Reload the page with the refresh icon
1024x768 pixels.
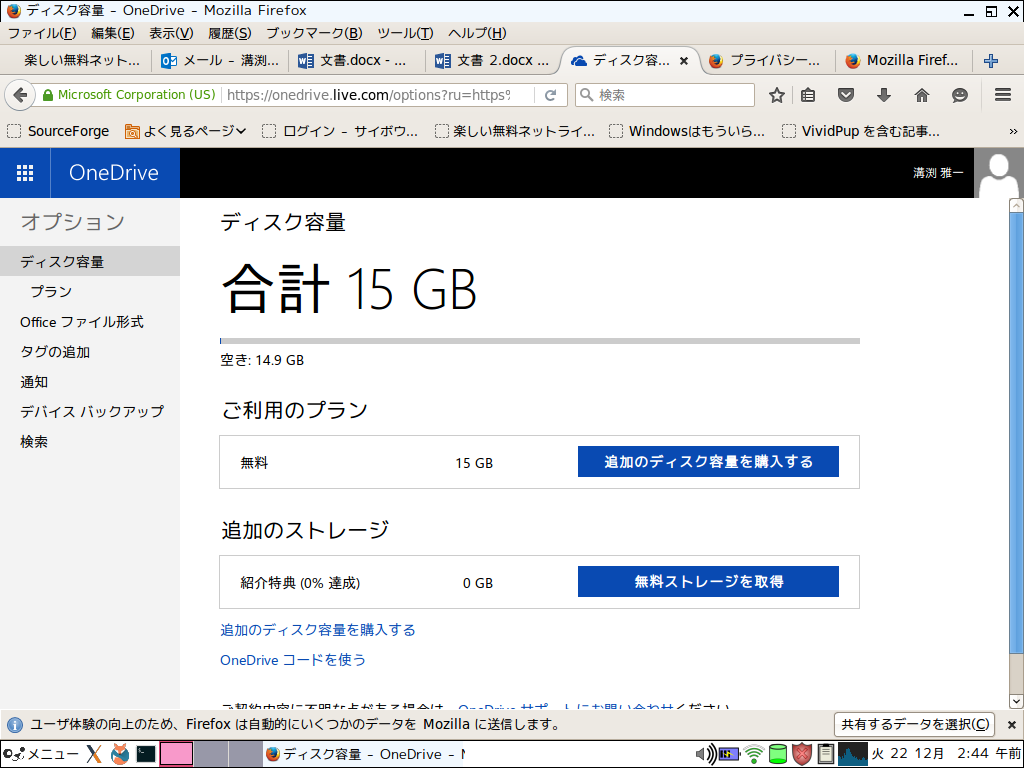[x=551, y=95]
